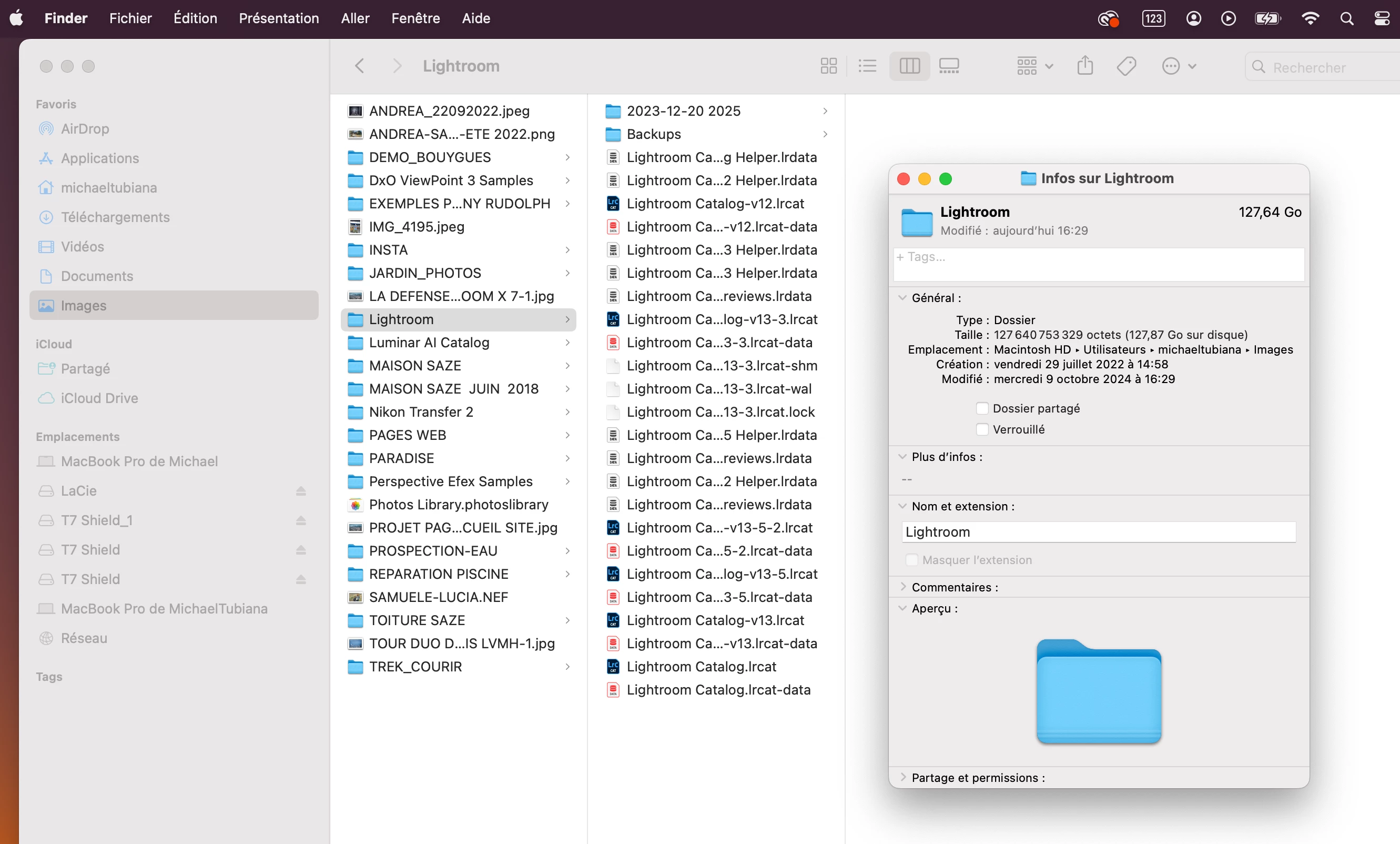Click the Lightroom name field
Image resolution: width=1400 pixels, height=844 pixels.
click(x=1098, y=532)
